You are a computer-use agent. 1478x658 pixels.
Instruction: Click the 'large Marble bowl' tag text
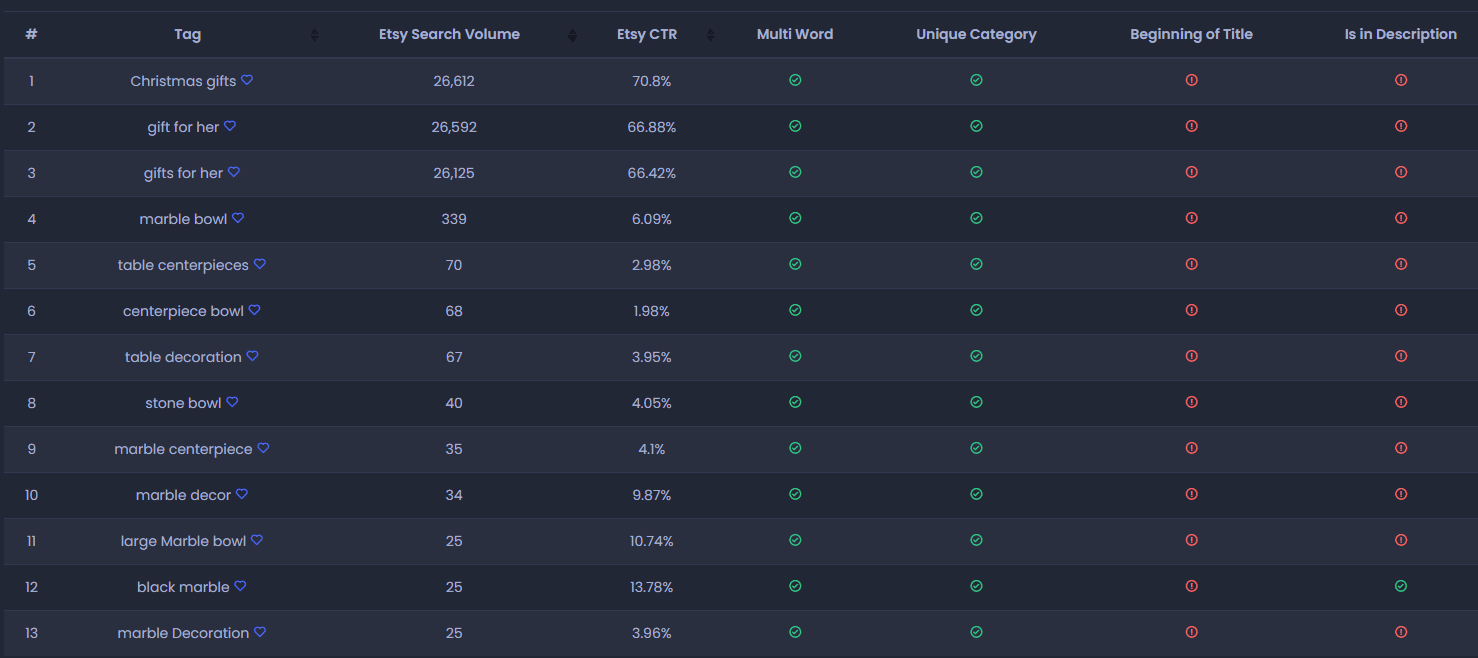[x=183, y=541]
